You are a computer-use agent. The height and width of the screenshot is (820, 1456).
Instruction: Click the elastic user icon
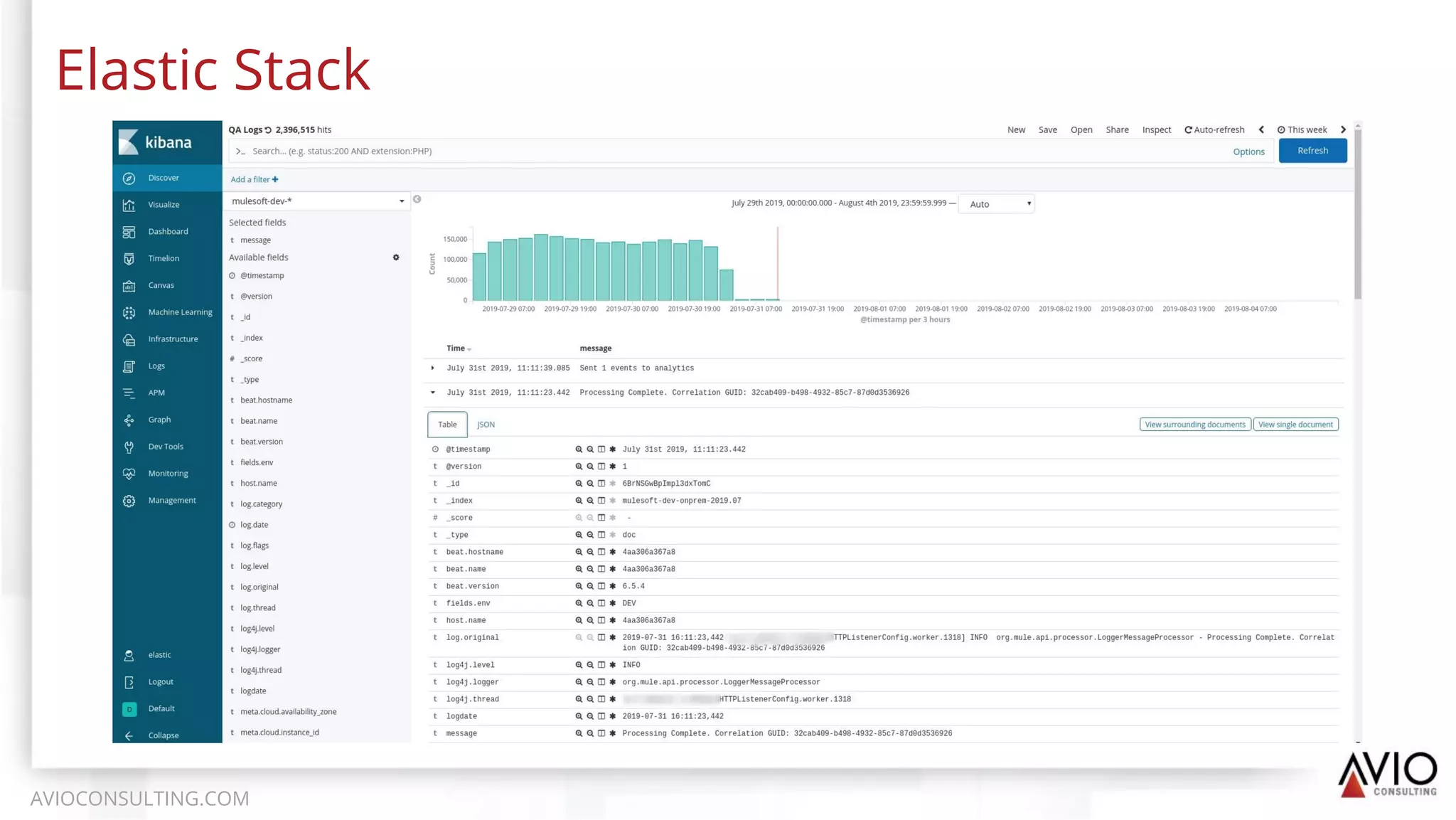(x=129, y=655)
